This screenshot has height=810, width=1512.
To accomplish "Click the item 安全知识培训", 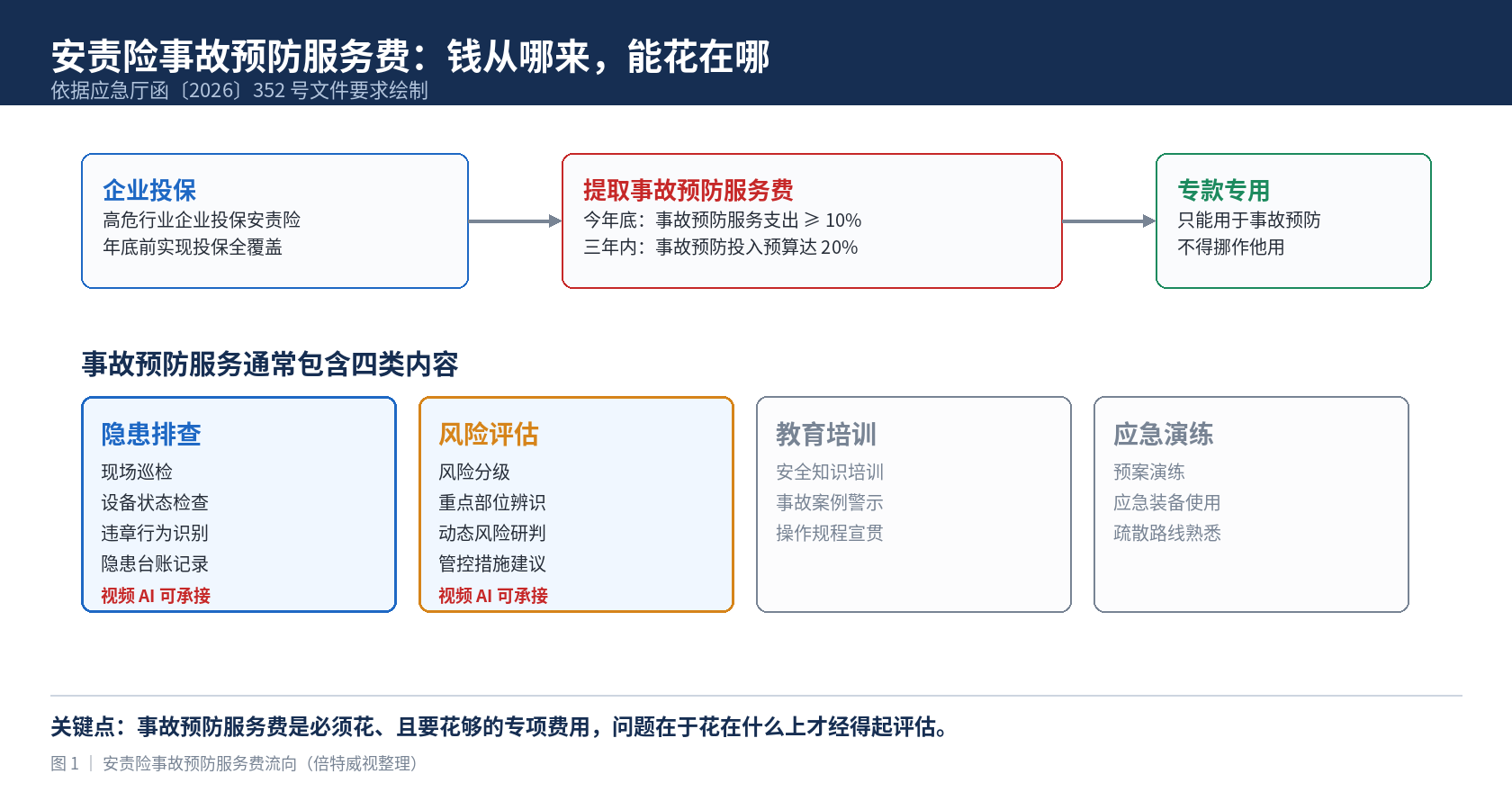I will tap(830, 472).
